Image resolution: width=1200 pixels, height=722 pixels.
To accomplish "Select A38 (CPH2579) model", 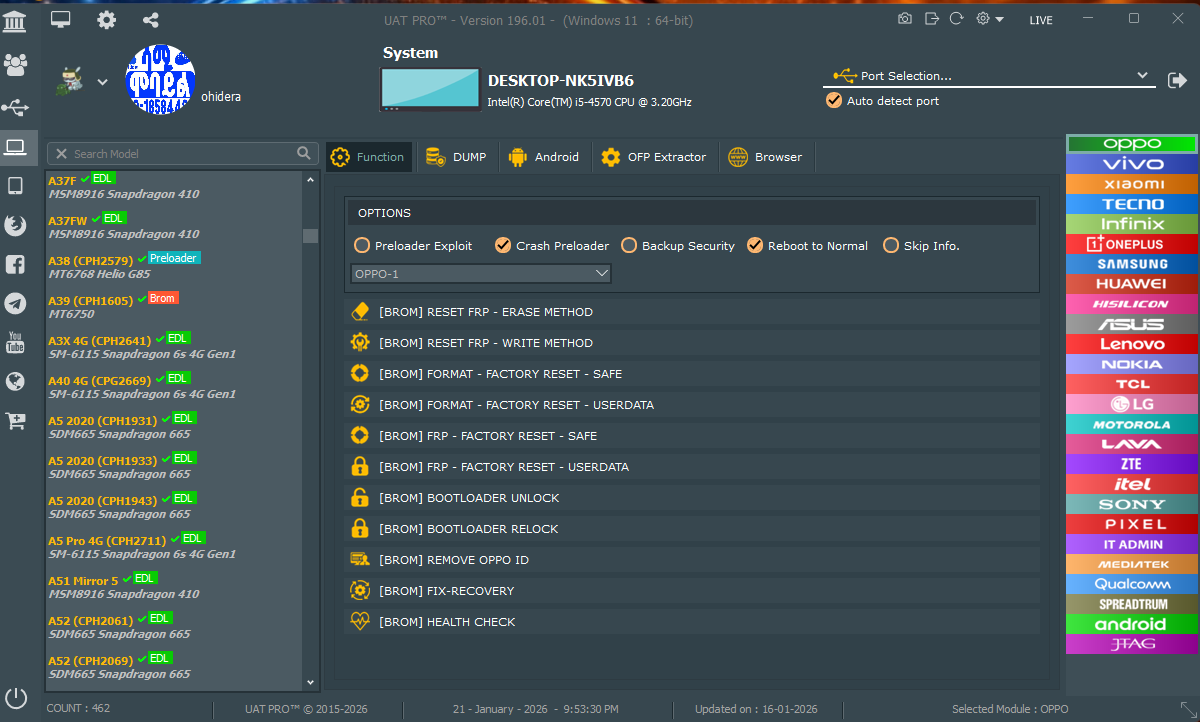I will (x=174, y=267).
